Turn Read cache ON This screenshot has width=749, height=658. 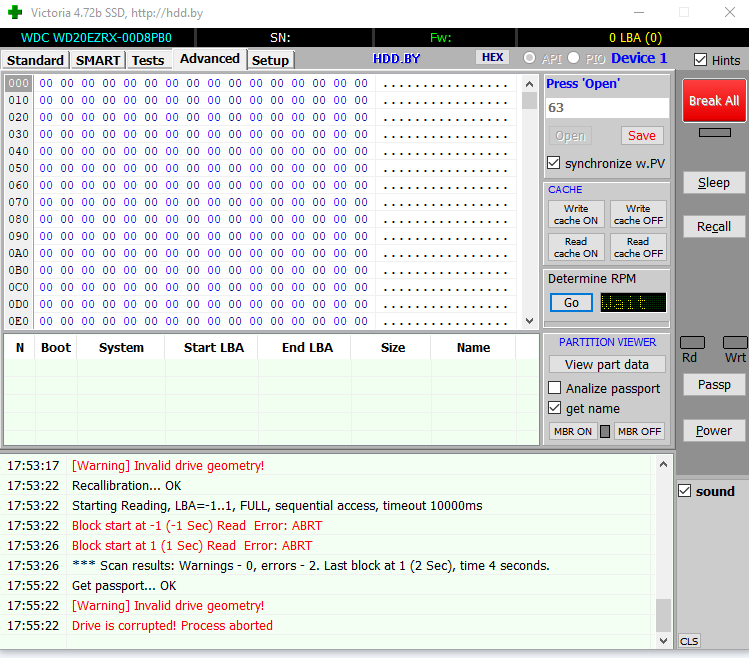click(x=576, y=247)
